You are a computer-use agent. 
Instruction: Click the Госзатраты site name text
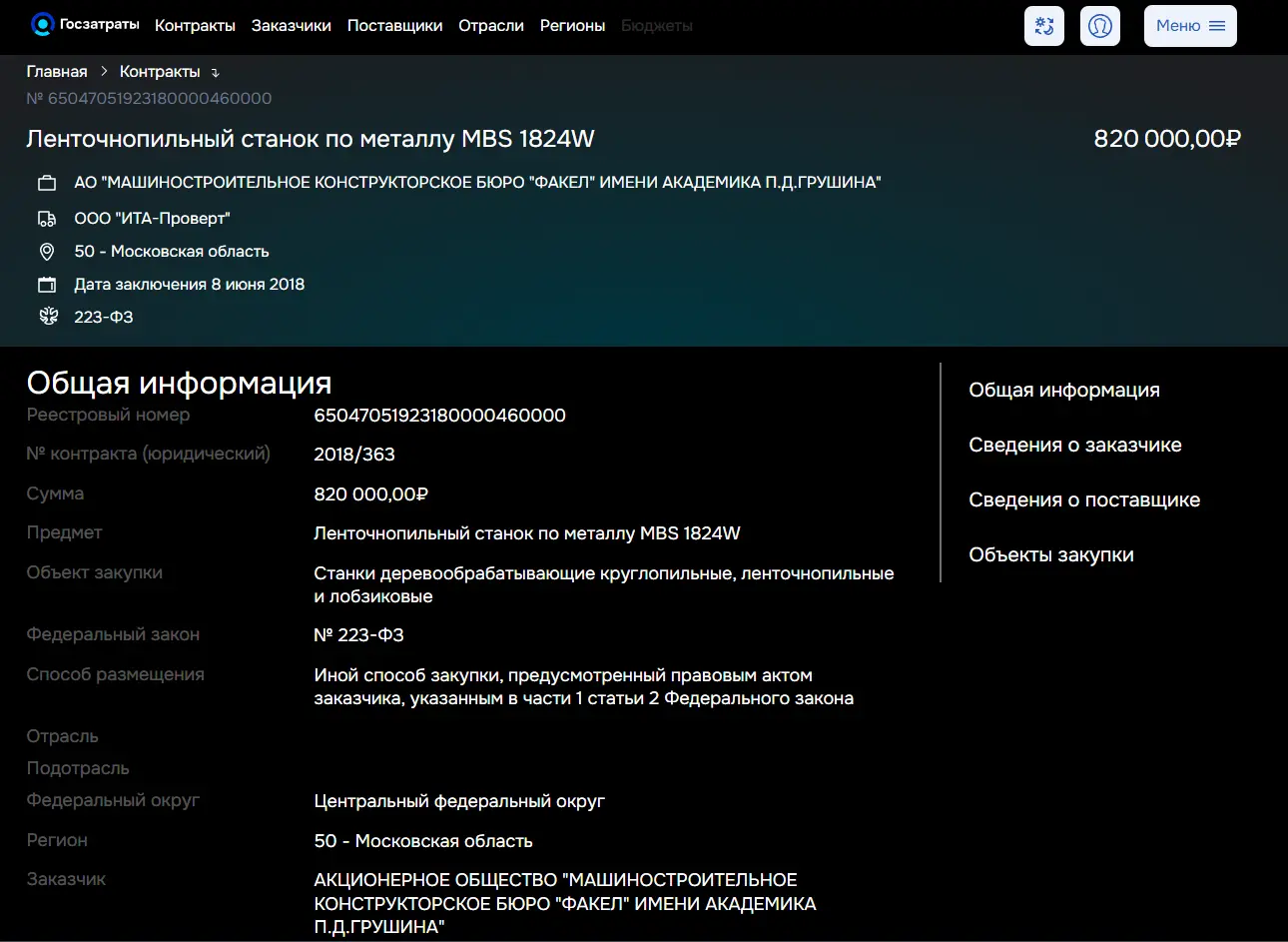100,24
